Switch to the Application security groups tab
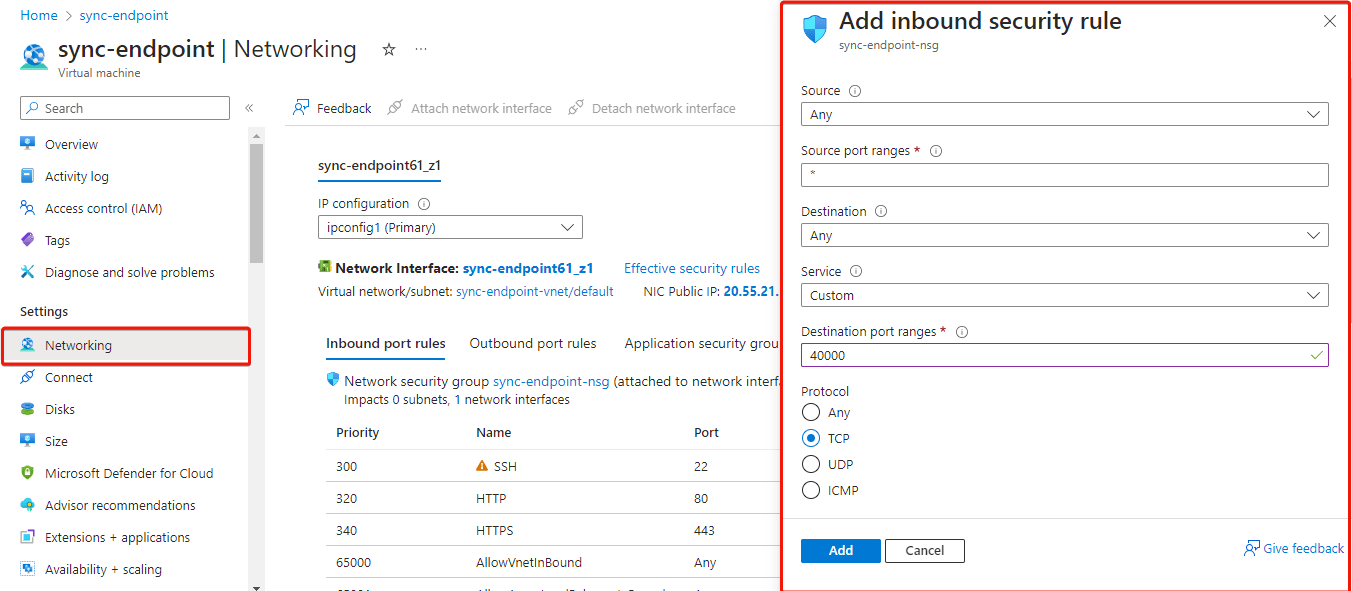The height and width of the screenshot is (591, 1352). coord(702,344)
